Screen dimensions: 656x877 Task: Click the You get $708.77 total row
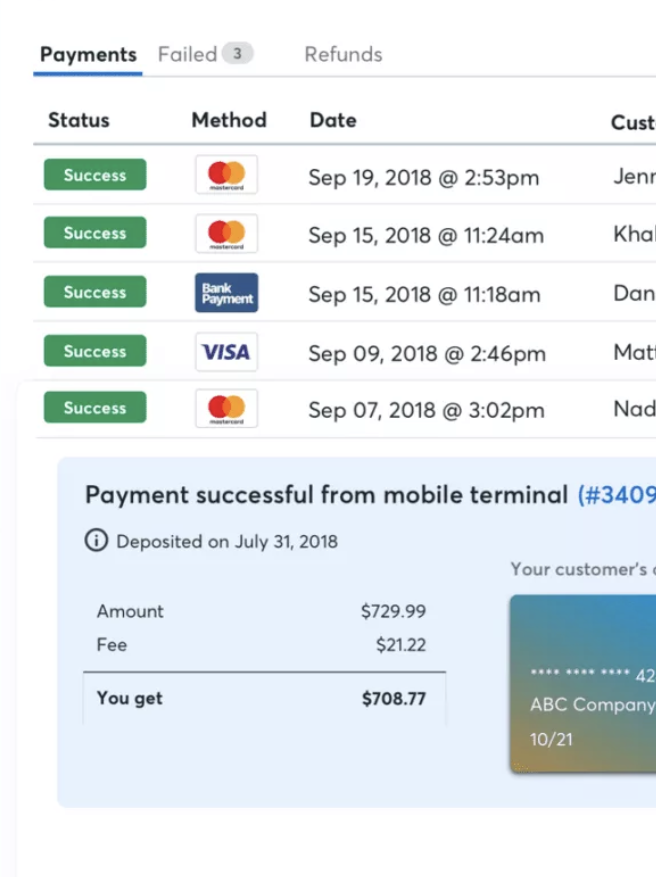[x=265, y=698]
